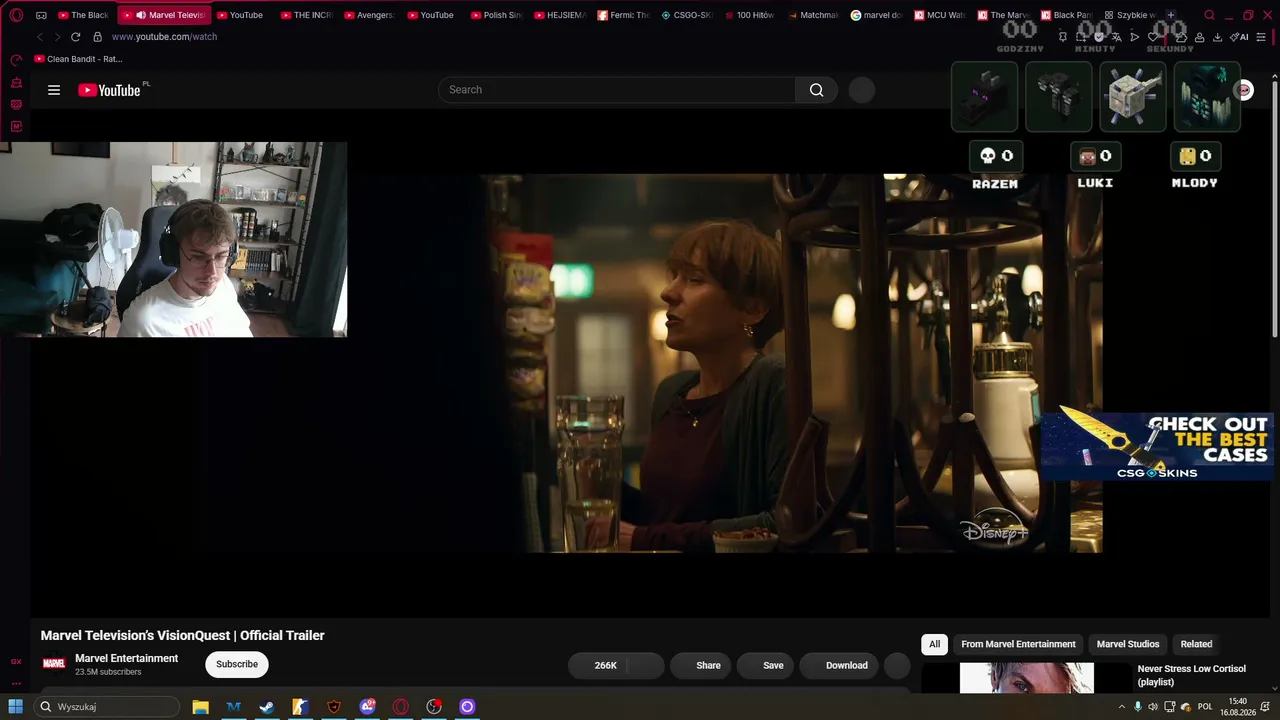Run search with the magnifier button
1280x720 pixels.
click(817, 90)
